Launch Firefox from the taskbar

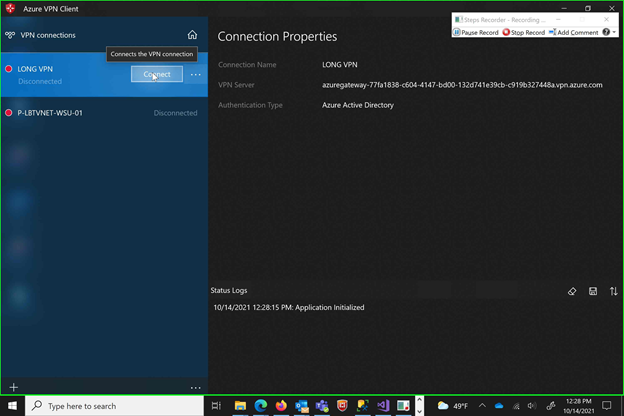tap(281, 406)
